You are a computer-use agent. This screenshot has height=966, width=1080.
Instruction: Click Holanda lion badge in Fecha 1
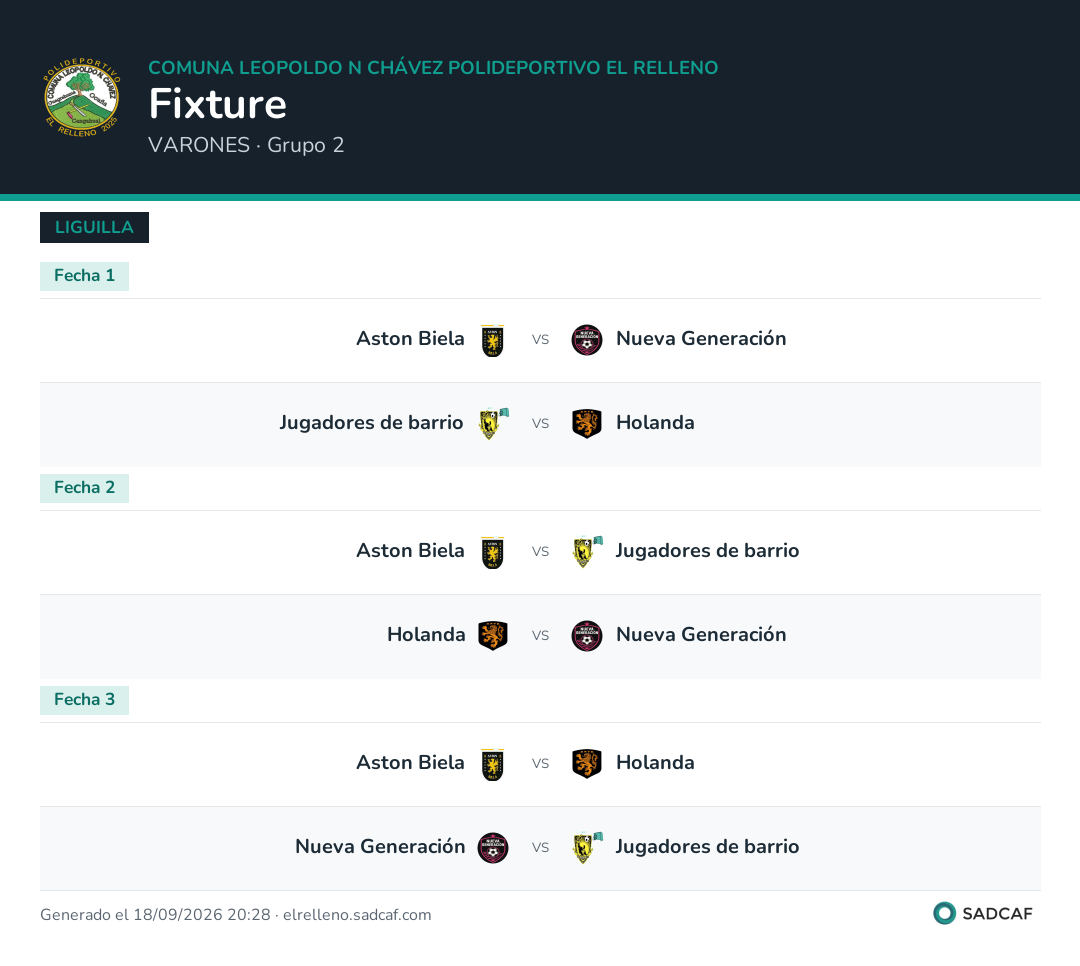(587, 424)
